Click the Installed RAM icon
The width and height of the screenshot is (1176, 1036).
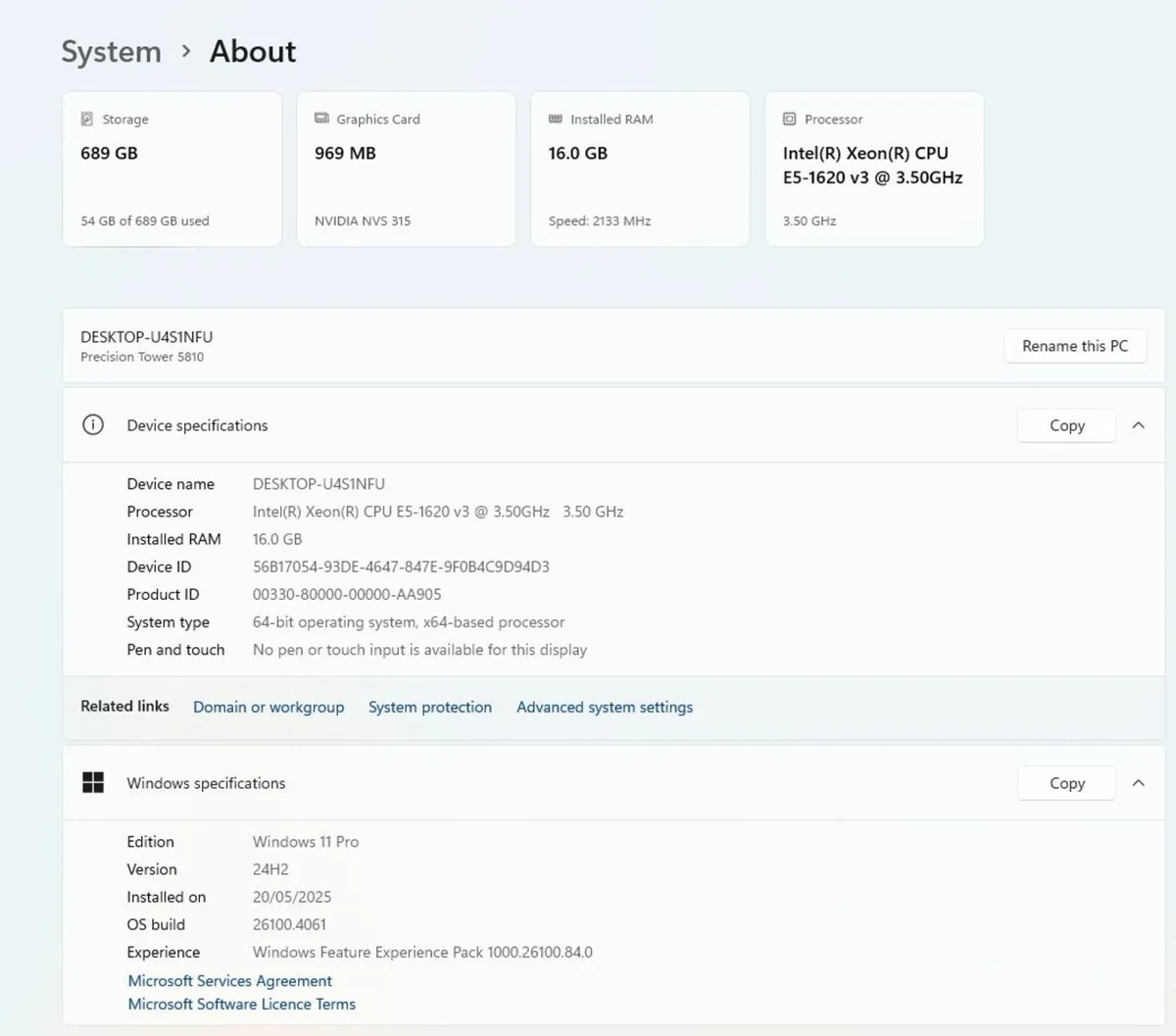click(556, 119)
